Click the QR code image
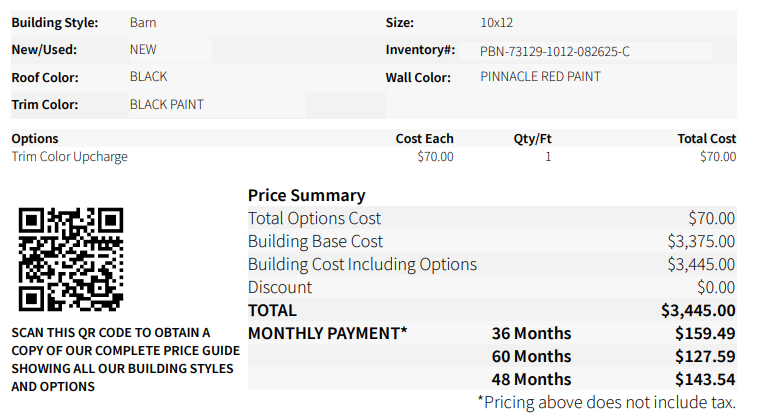This screenshot has width=757, height=415. click(x=71, y=259)
